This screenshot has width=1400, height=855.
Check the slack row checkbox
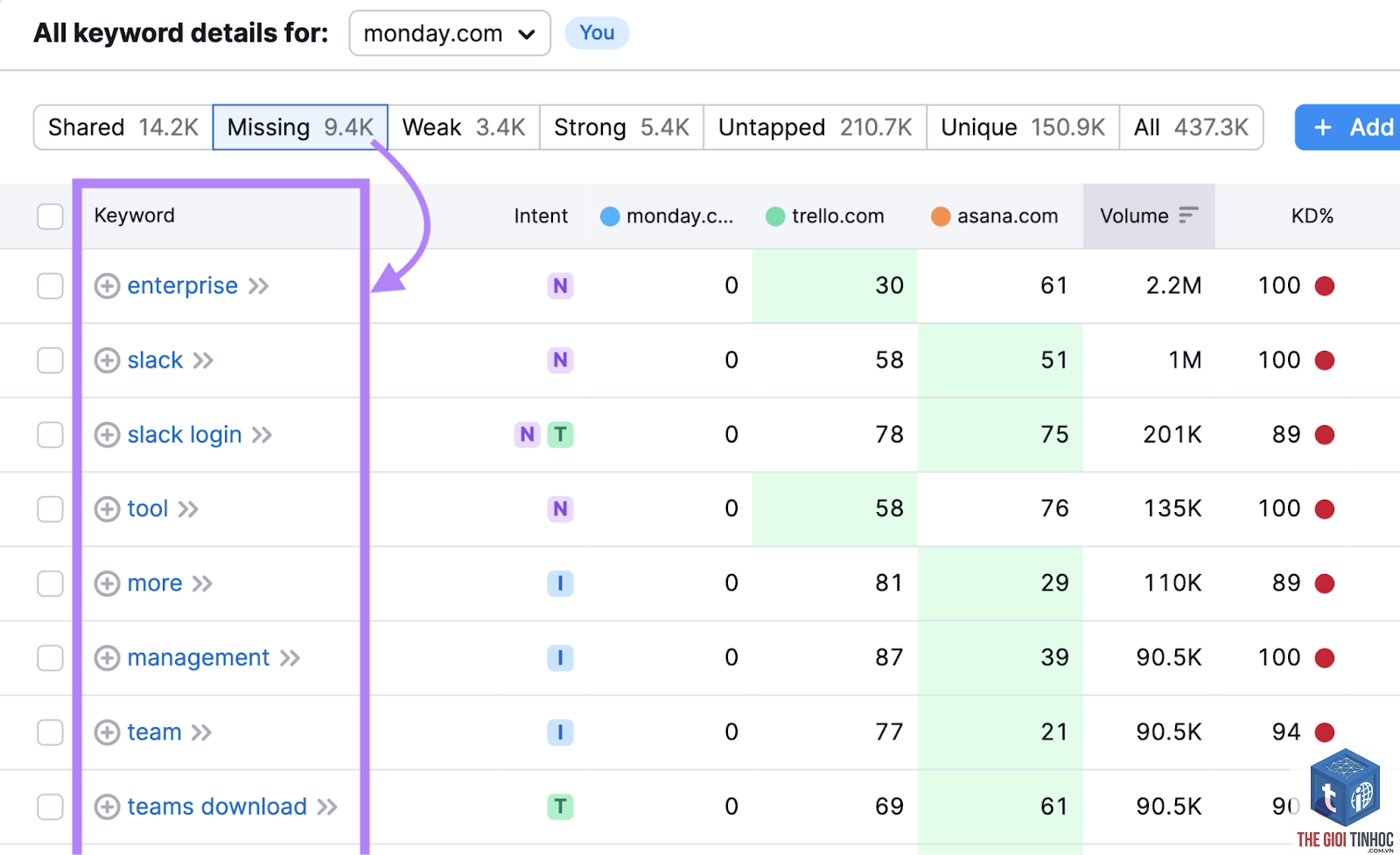coord(51,361)
